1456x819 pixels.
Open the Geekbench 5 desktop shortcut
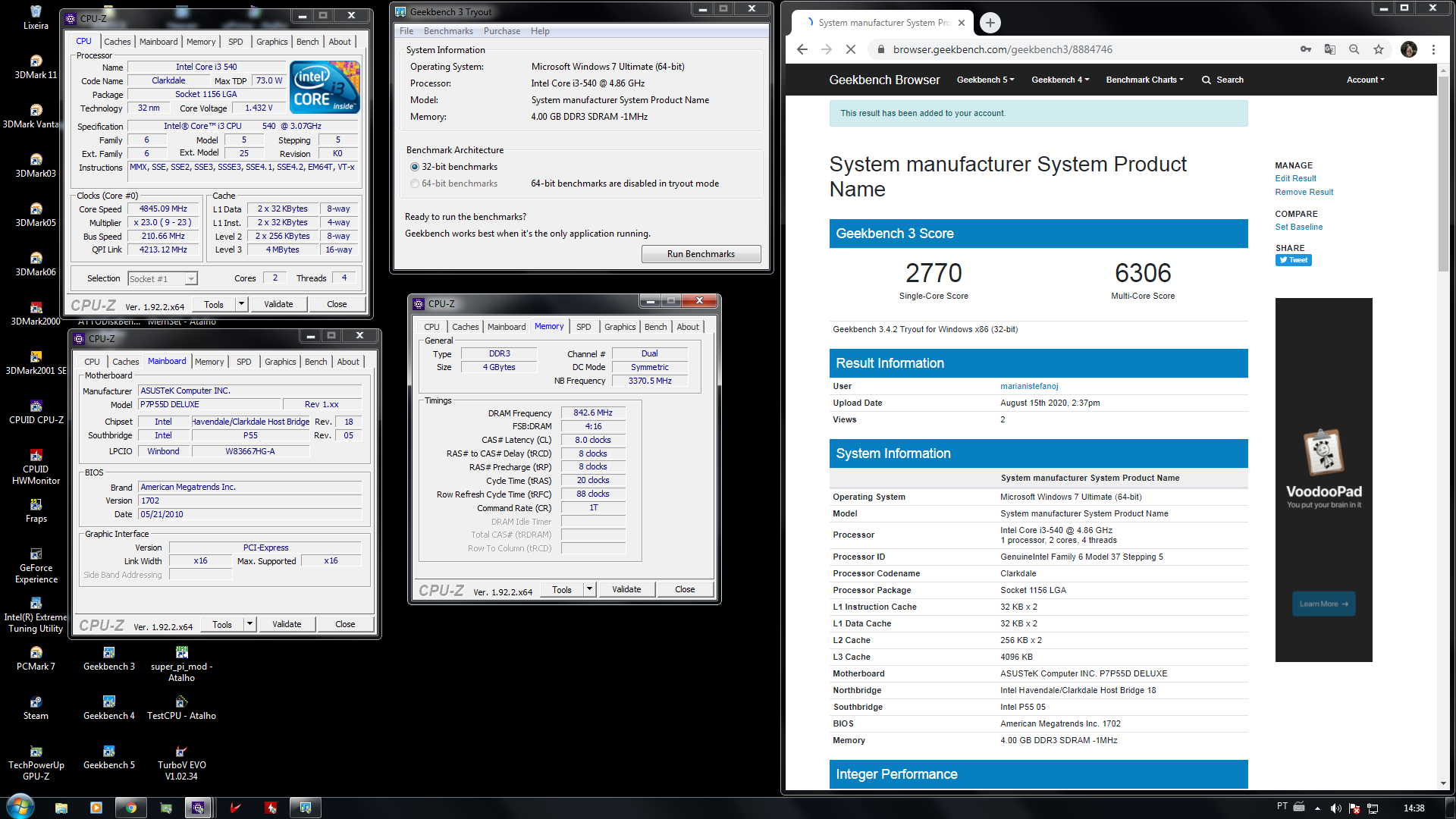tap(108, 757)
